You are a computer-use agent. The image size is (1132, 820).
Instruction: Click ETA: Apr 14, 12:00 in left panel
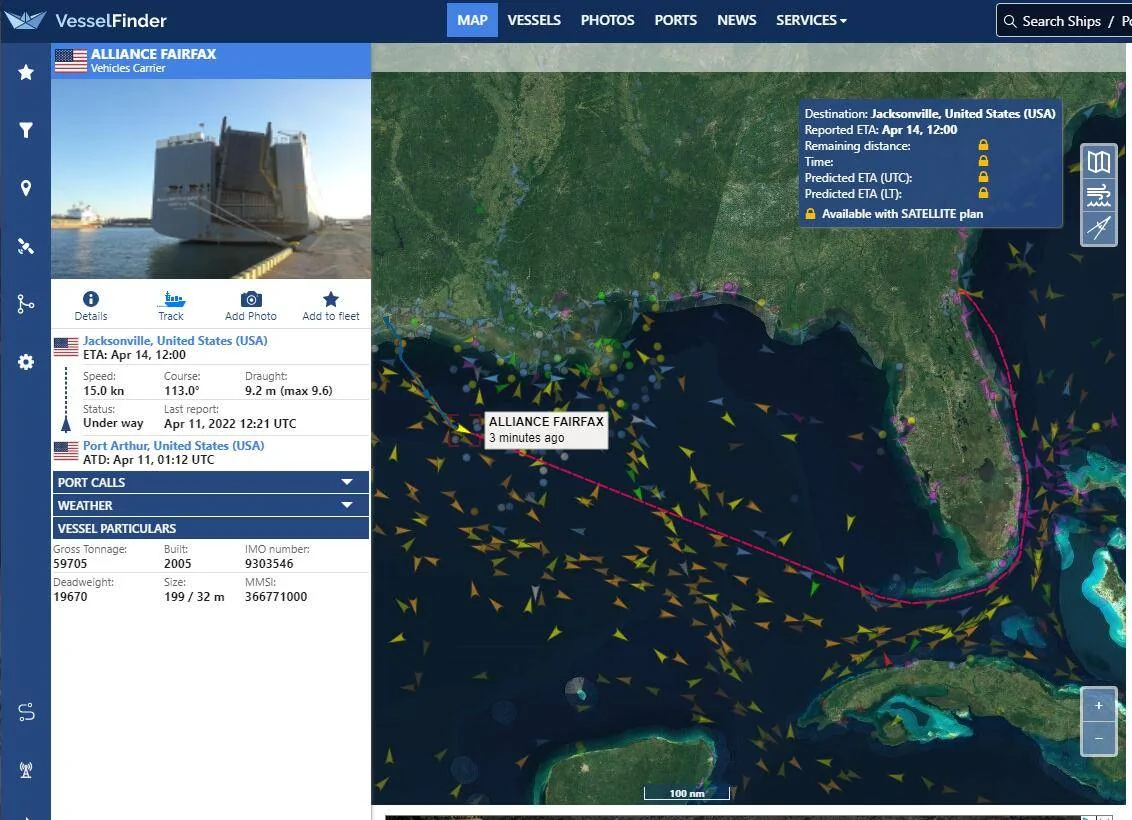point(134,355)
